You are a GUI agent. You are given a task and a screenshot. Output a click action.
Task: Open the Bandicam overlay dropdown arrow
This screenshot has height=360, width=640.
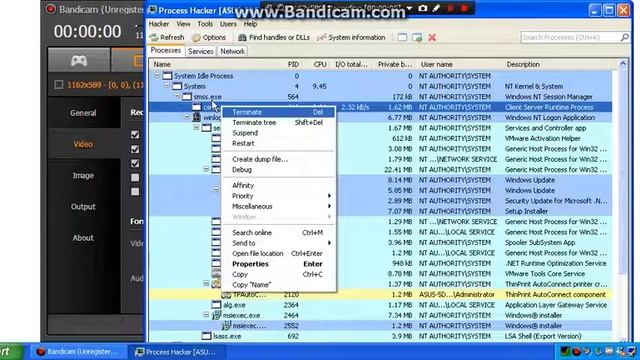409,8
